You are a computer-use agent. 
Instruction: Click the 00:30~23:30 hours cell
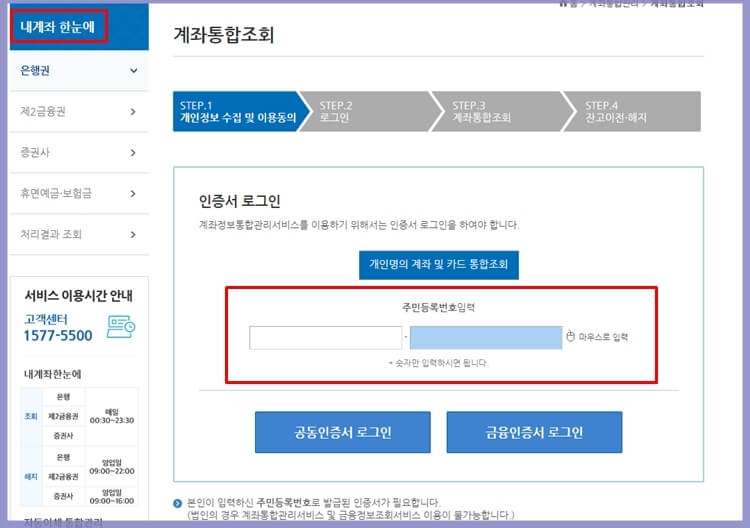(x=111, y=416)
